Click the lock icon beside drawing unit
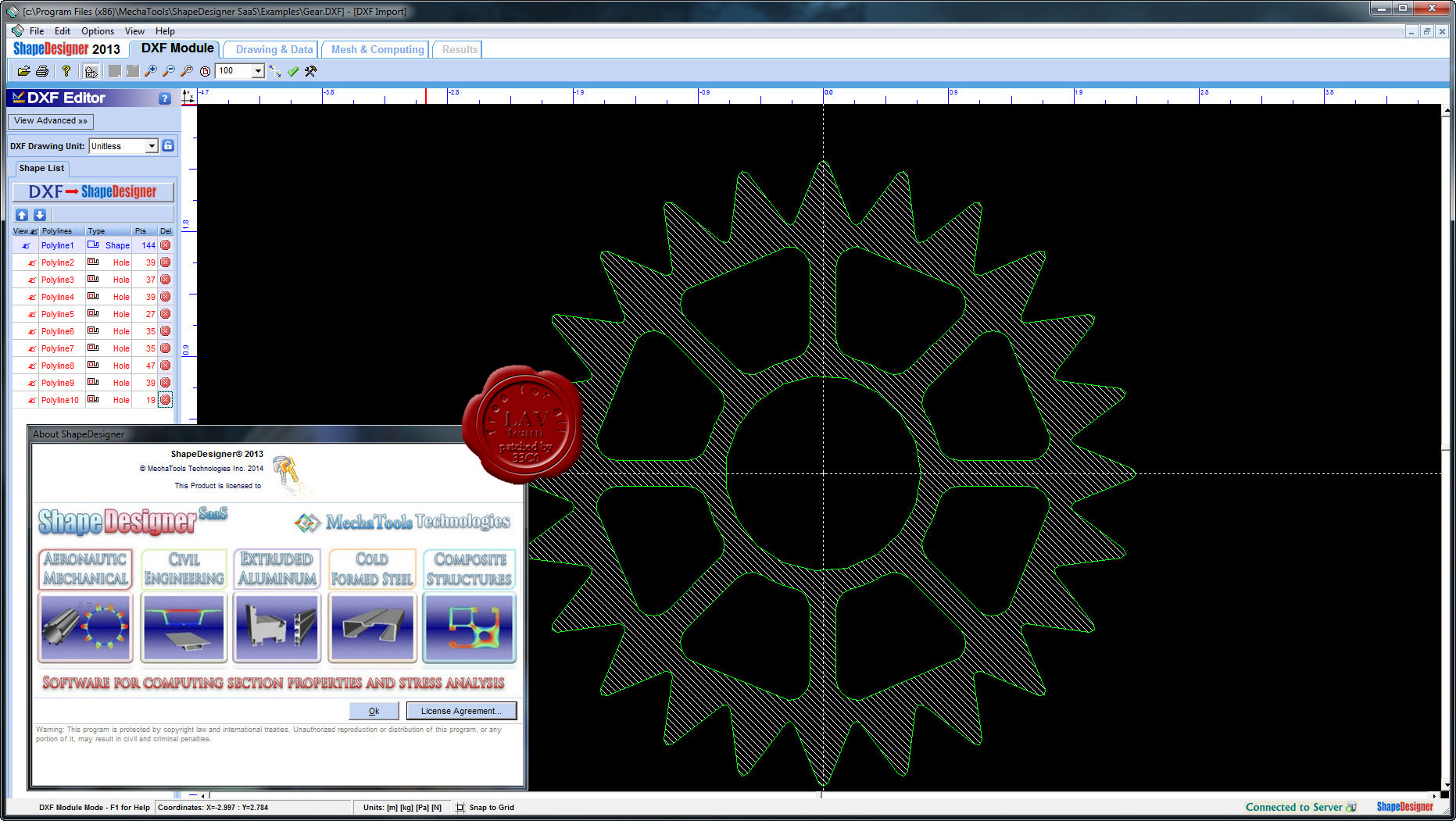This screenshot has height=821, width=1456. coord(168,146)
